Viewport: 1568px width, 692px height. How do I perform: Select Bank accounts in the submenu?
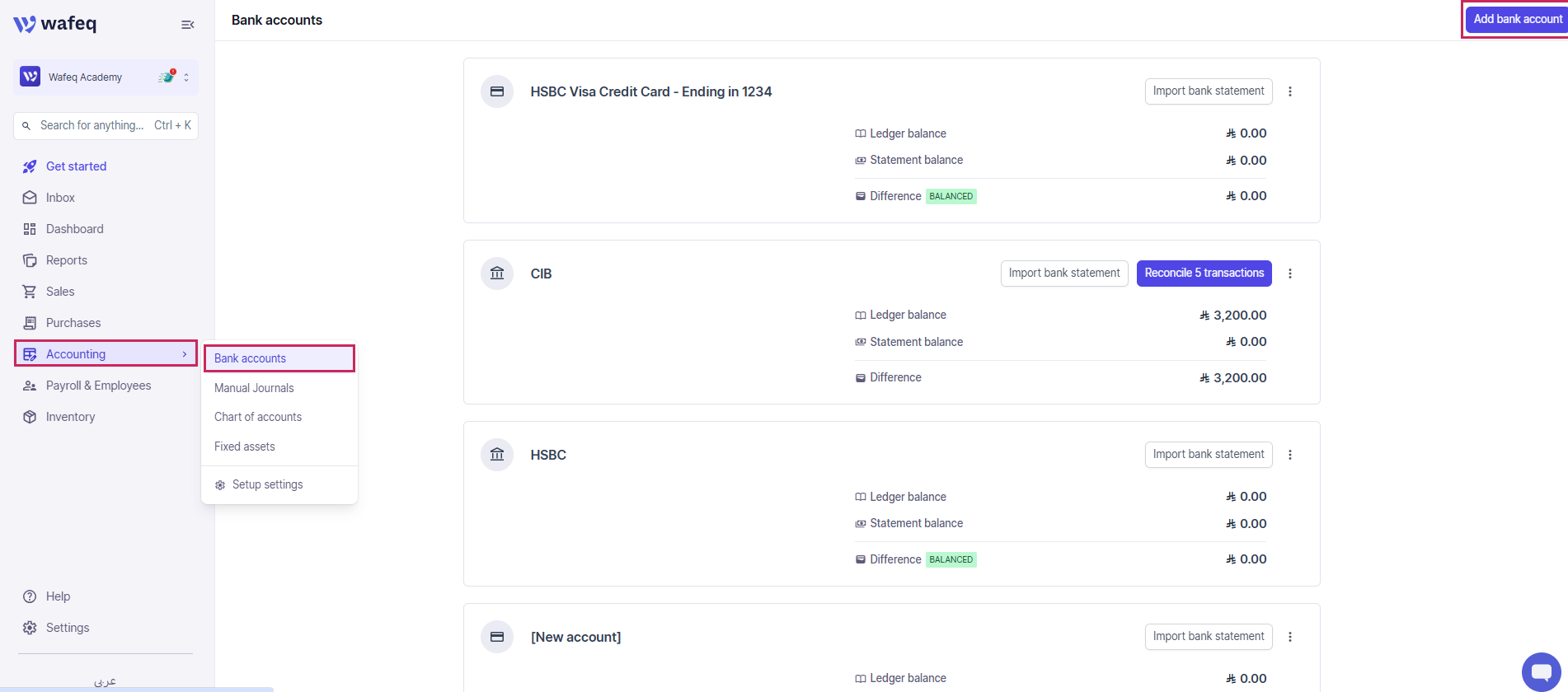pyautogui.click(x=279, y=358)
